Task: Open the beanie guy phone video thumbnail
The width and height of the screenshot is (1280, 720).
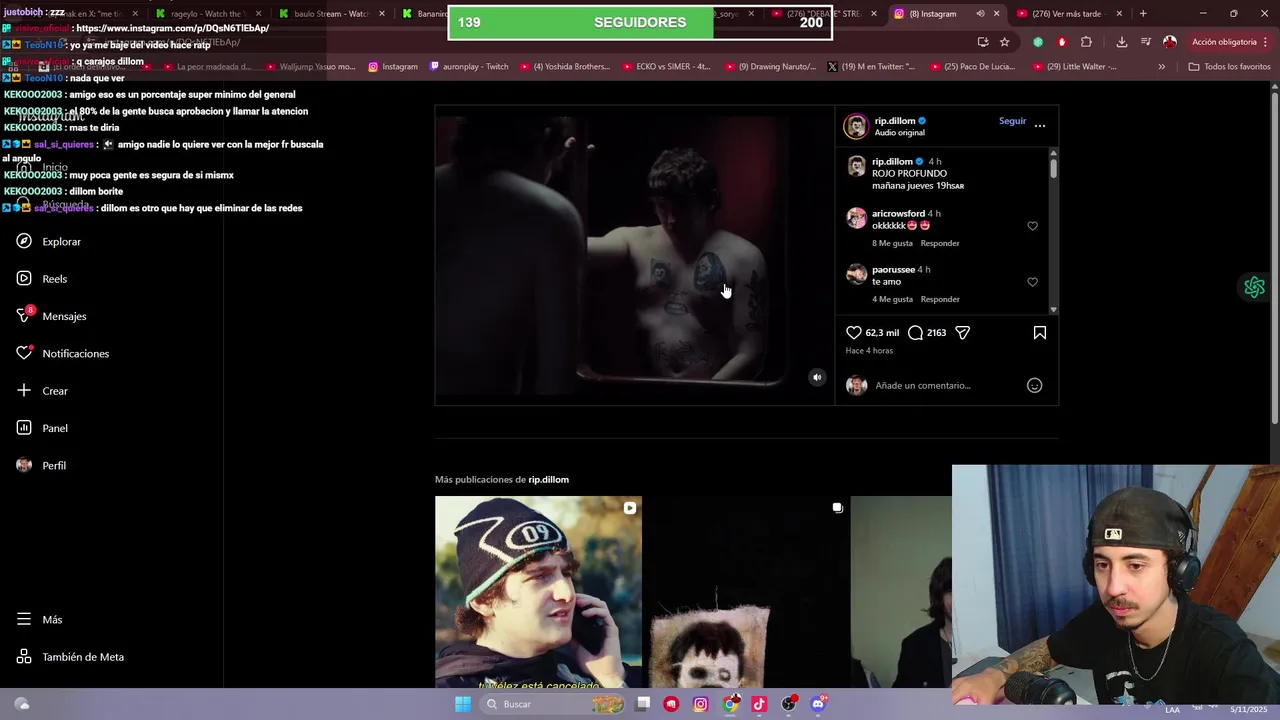Action: (538, 591)
